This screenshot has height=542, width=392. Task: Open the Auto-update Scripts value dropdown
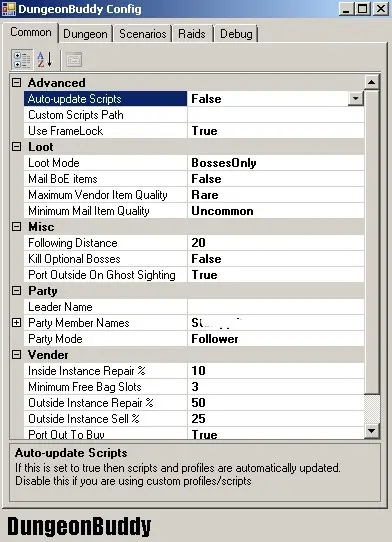355,99
